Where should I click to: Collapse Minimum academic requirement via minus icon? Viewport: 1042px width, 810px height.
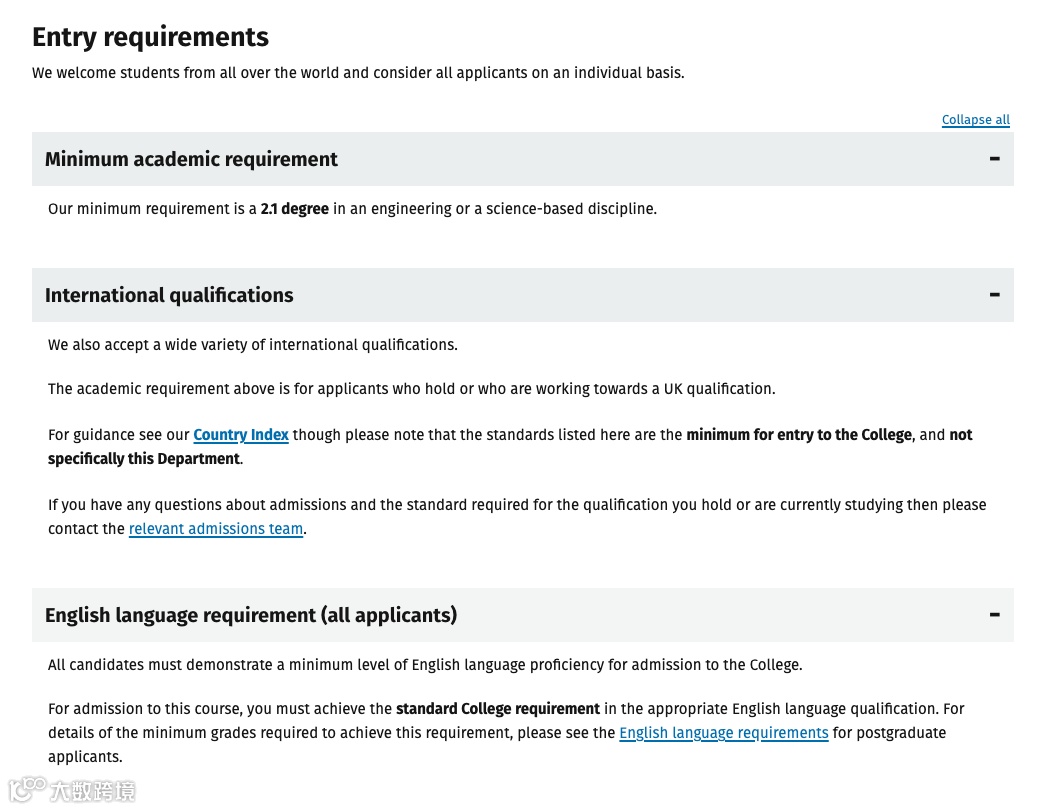pos(994,159)
